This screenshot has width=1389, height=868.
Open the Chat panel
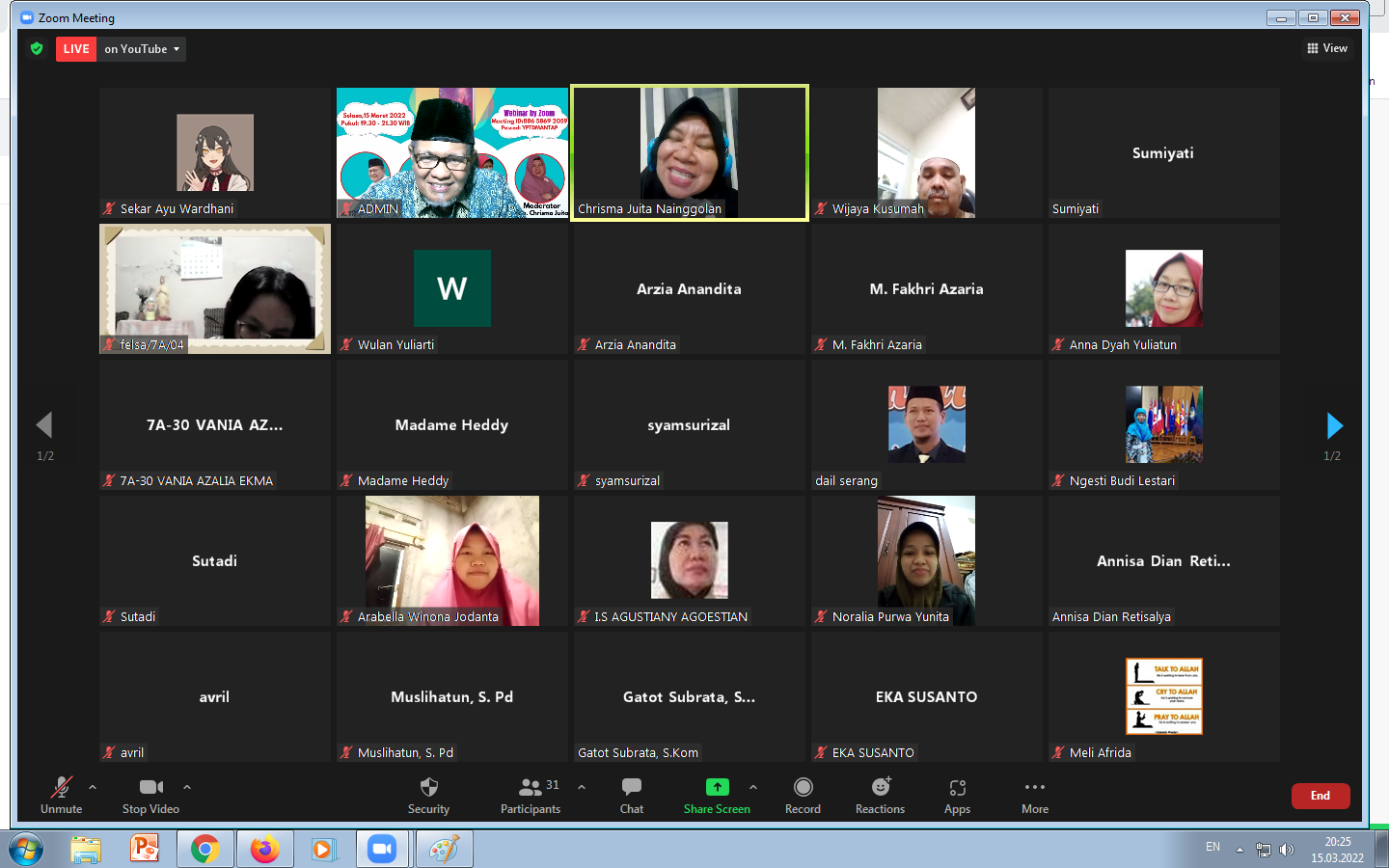pyautogui.click(x=632, y=796)
